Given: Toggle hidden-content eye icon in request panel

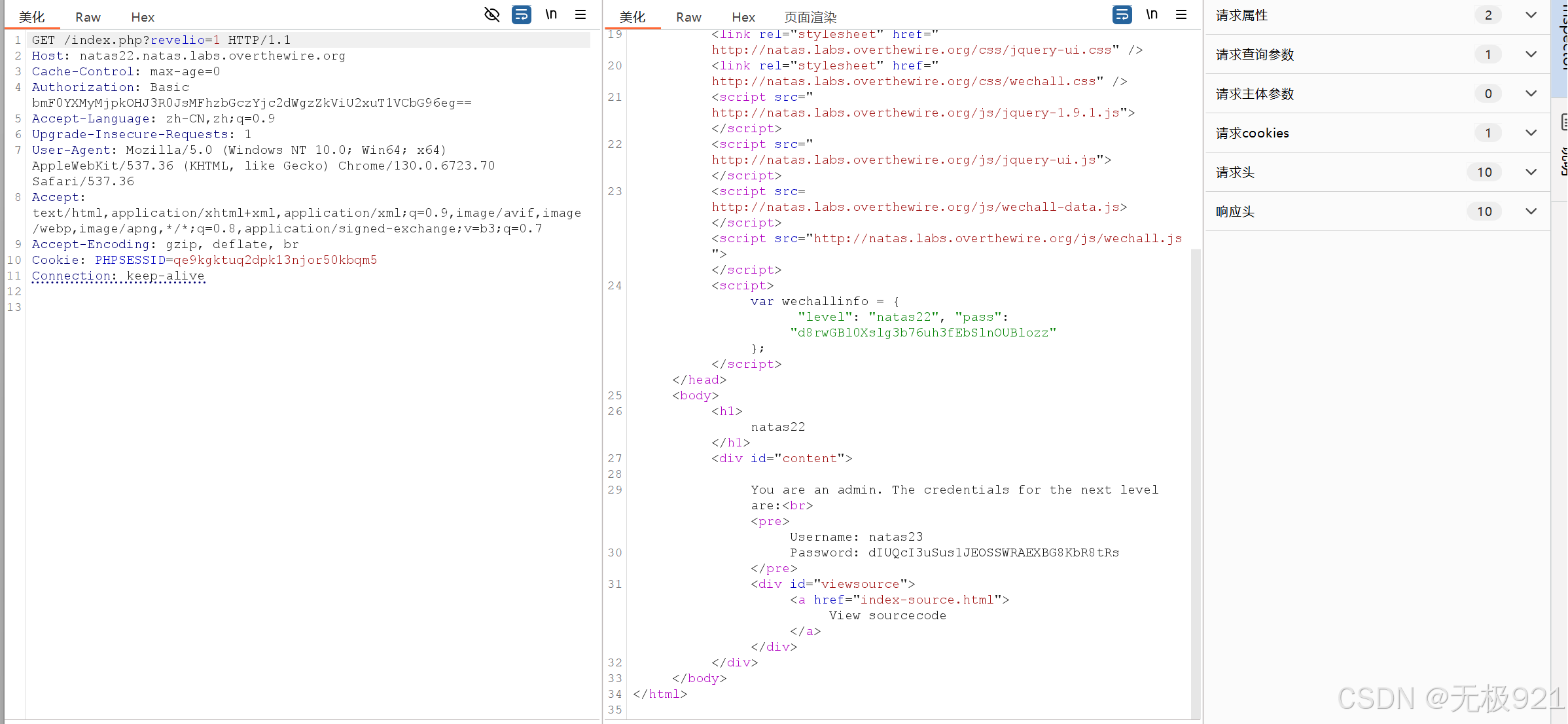Looking at the screenshot, I should (491, 14).
